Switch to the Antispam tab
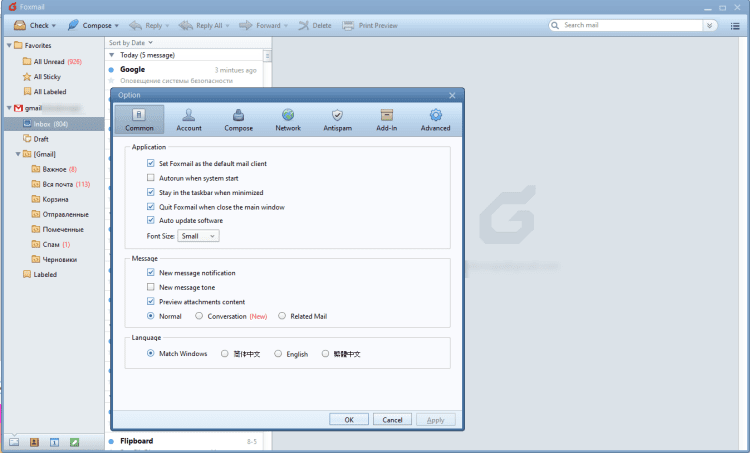Screen dimensions: 750x453 pyautogui.click(x=337, y=120)
